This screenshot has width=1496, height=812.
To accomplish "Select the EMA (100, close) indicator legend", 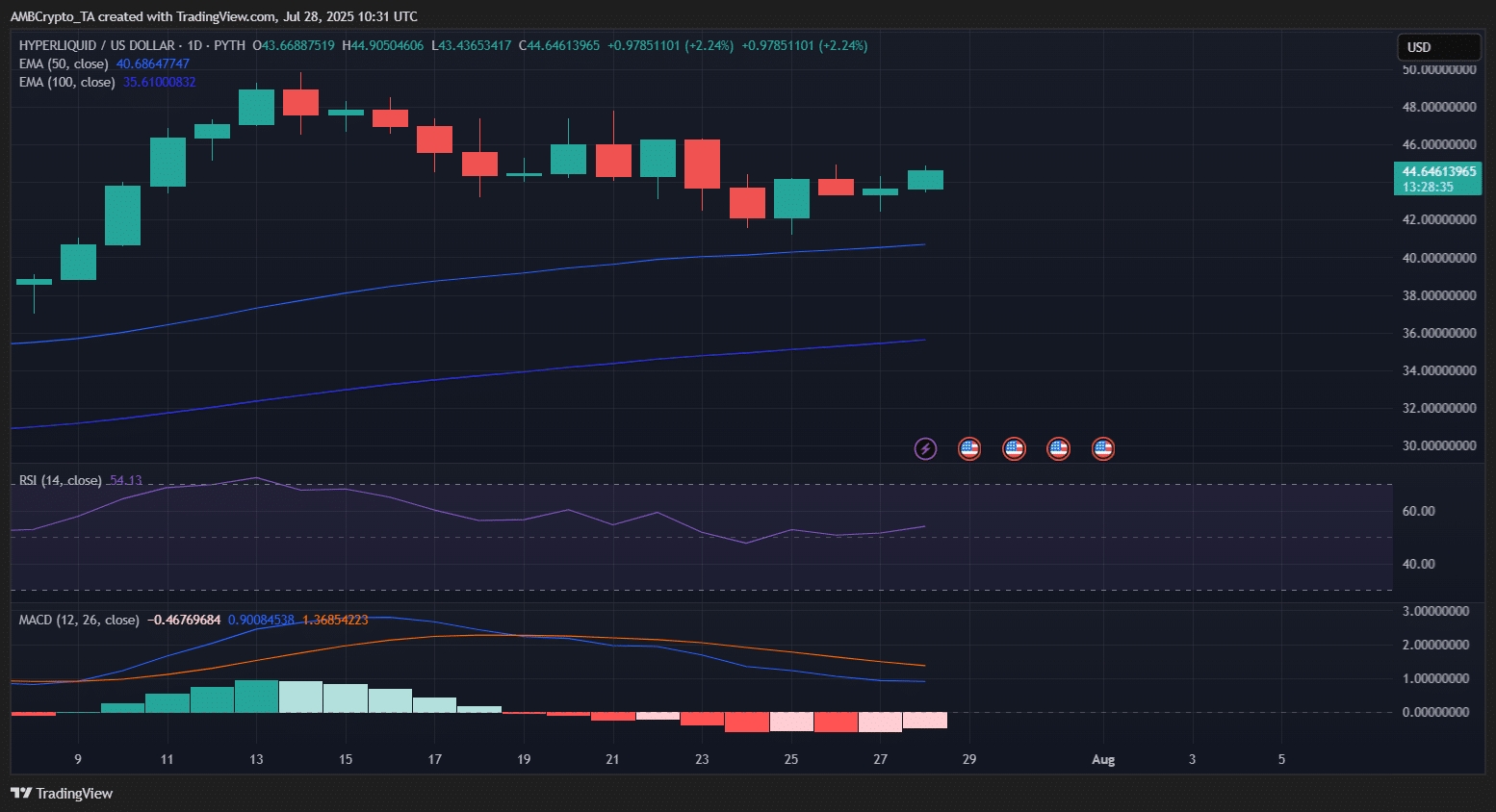I will point(66,82).
